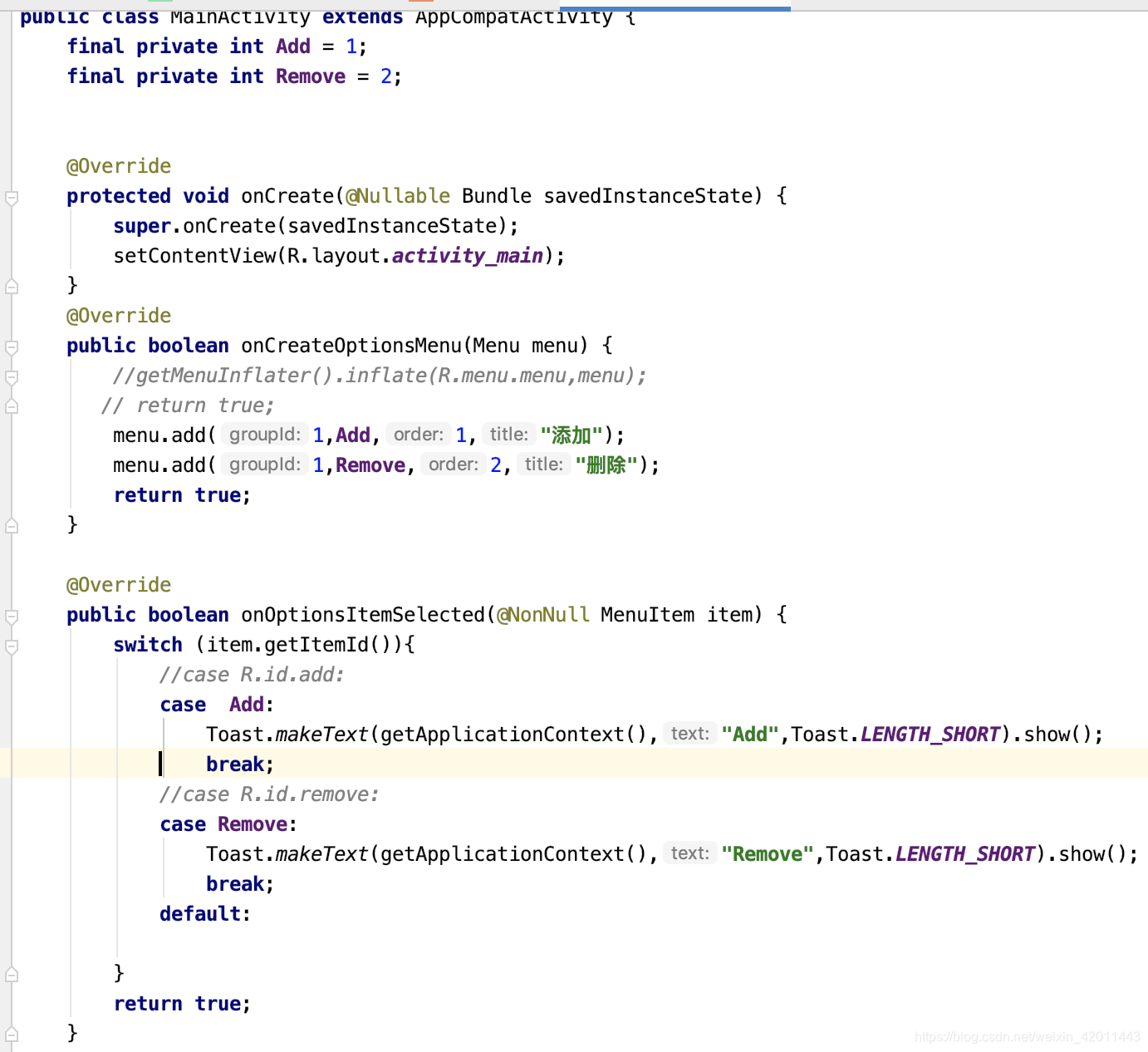
Task: Click the 'groupId:' hint on the 删除 menu.add line
Action: [x=265, y=465]
